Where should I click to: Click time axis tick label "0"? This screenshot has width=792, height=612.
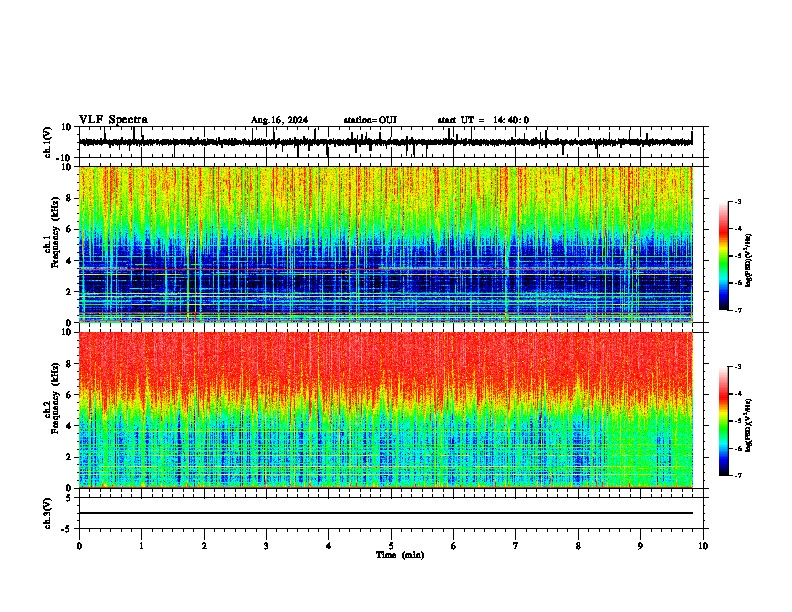tap(79, 546)
